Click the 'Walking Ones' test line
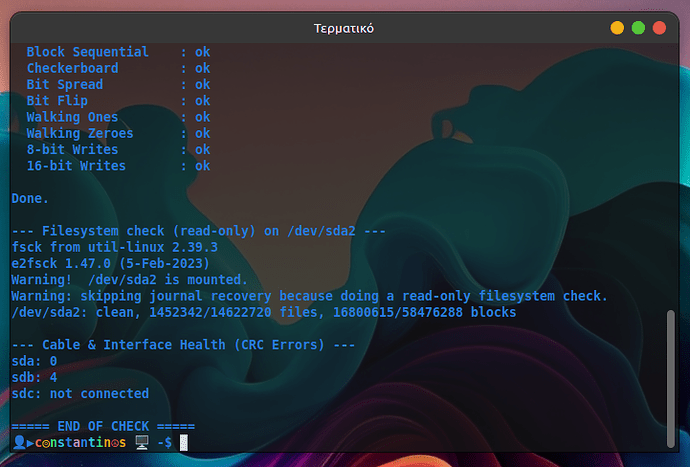This screenshot has height=467, width=690. pos(118,117)
